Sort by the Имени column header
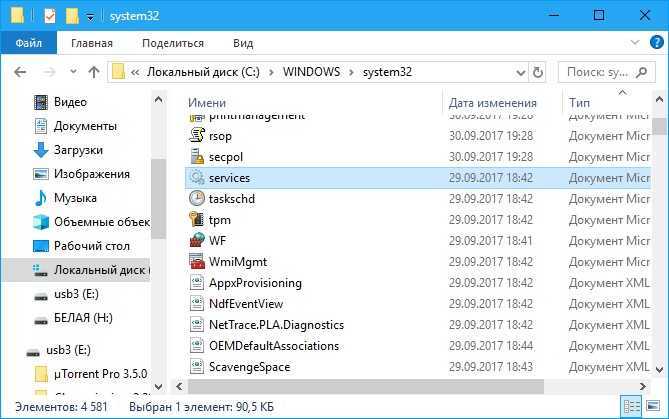669x419 pixels. coord(207,103)
